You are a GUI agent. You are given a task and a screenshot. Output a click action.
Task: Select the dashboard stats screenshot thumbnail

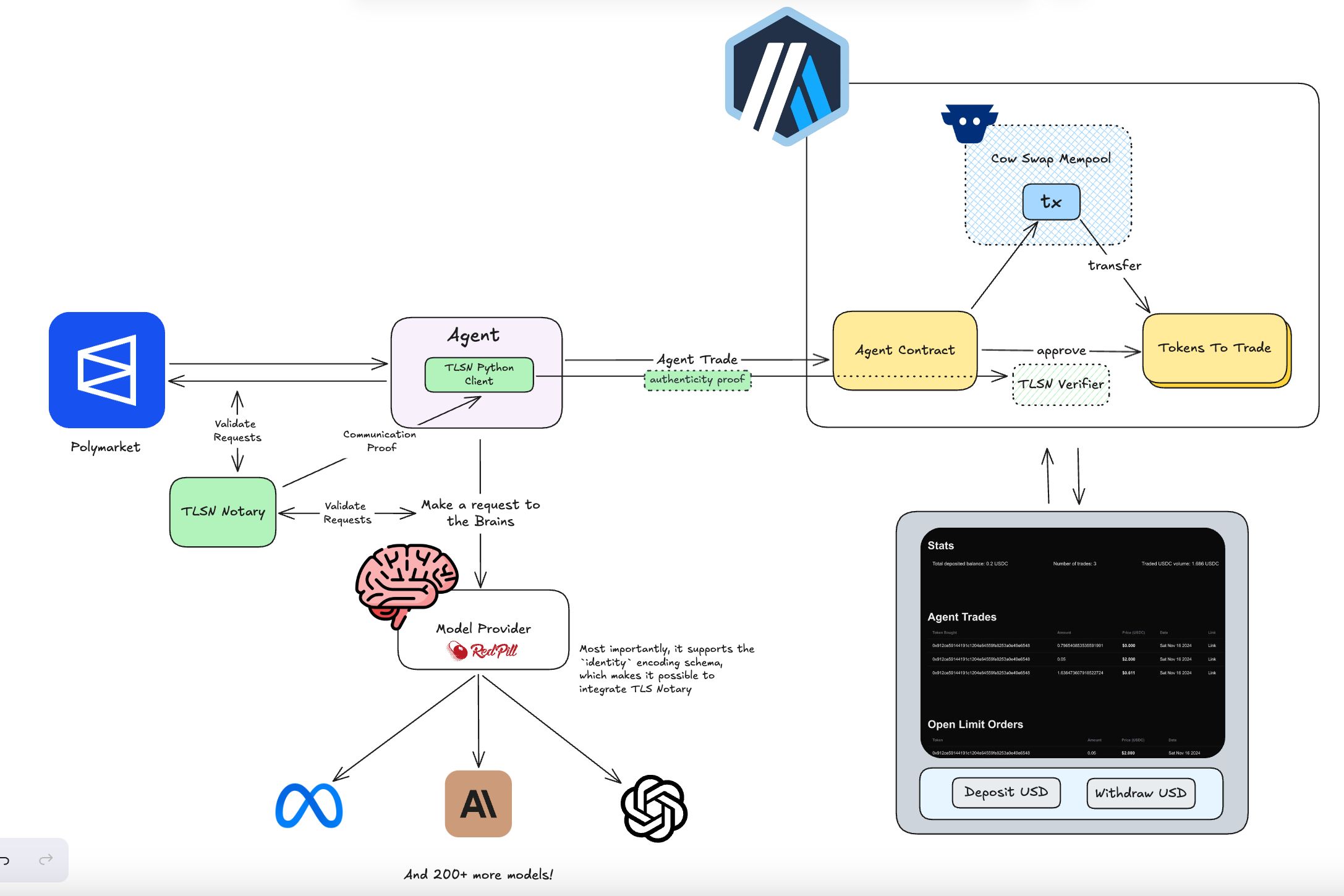[x=1073, y=643]
